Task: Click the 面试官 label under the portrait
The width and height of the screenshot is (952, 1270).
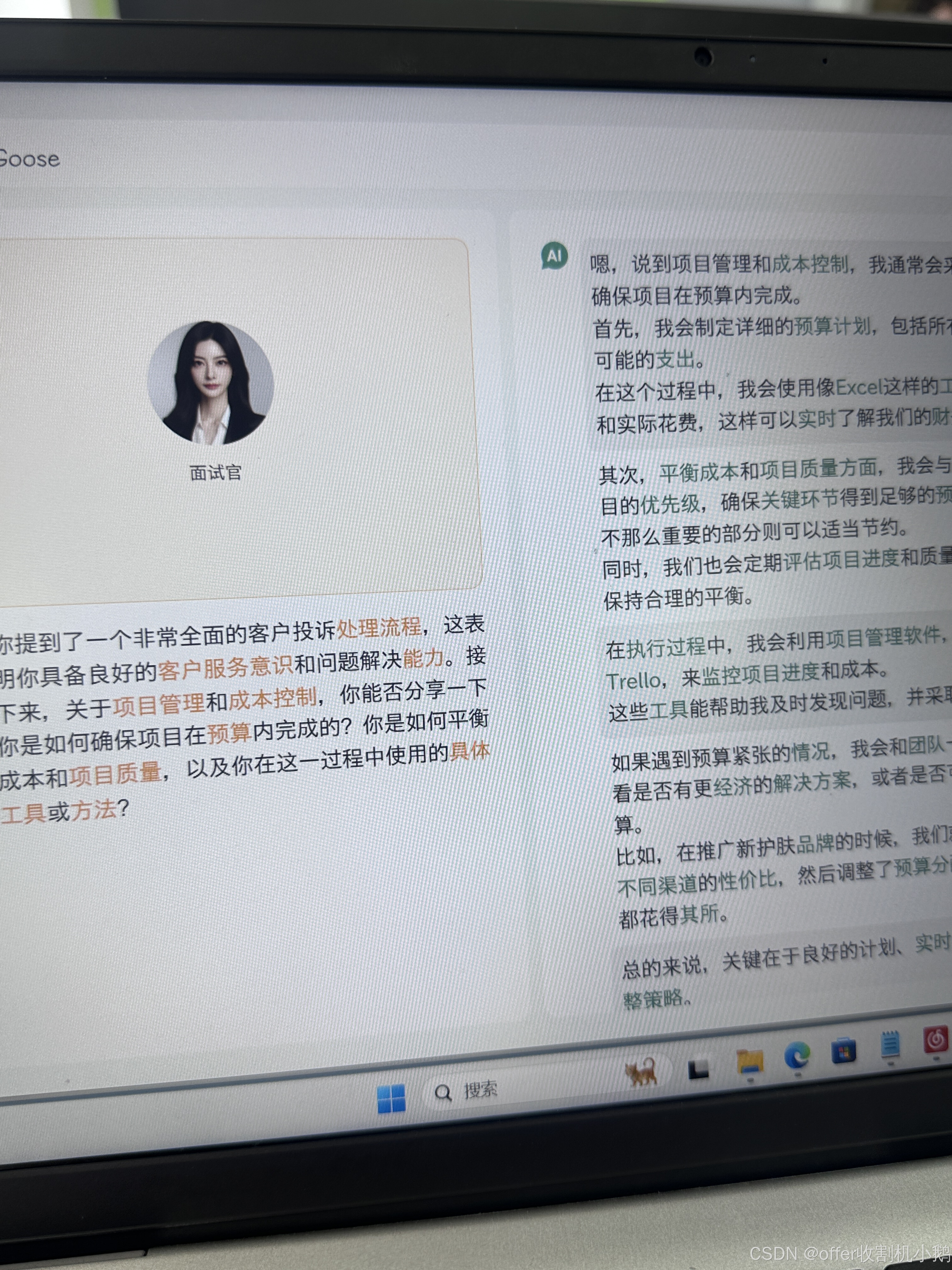Action: pos(216,472)
